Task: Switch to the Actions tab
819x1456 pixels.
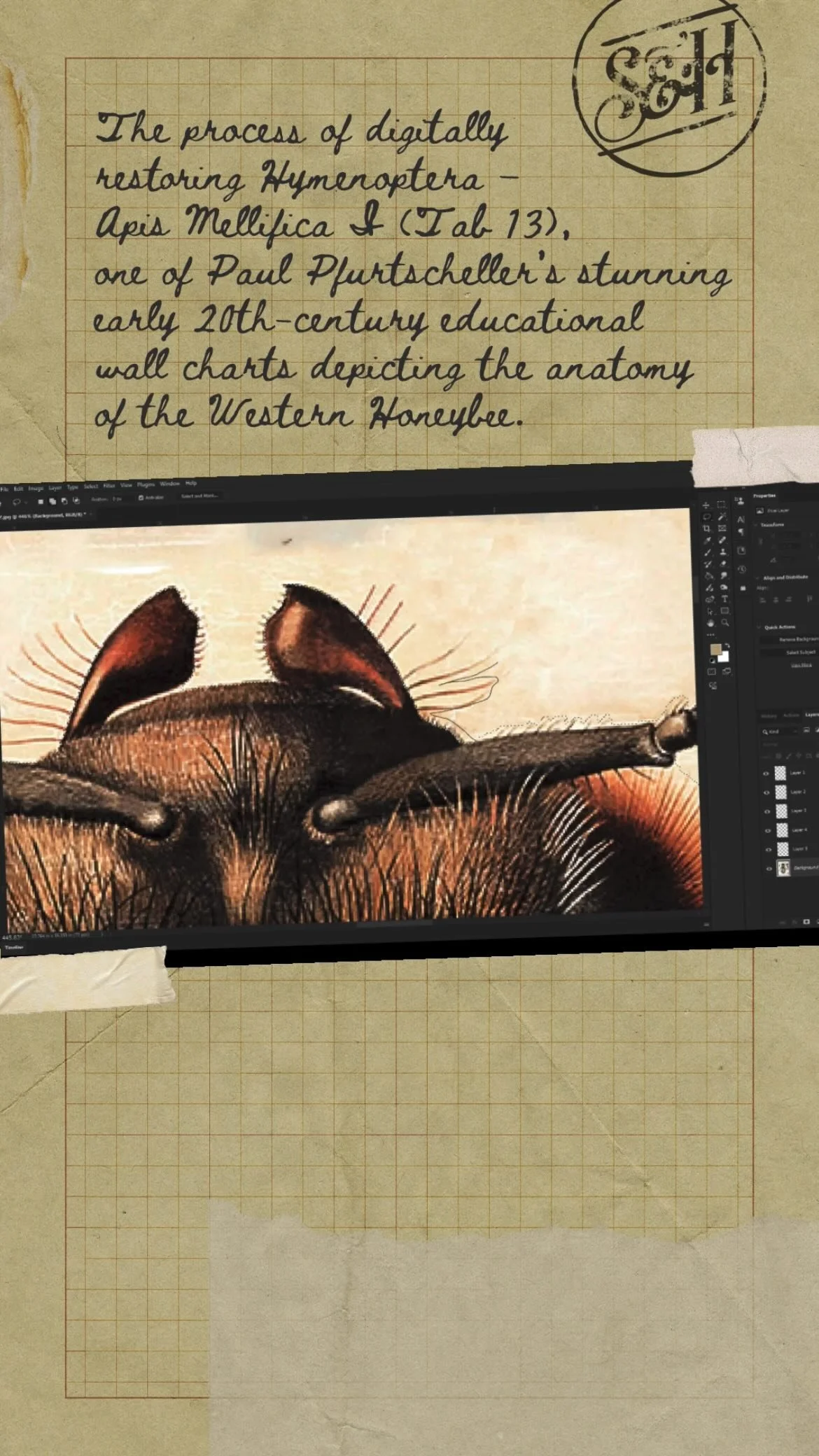Action: [791, 715]
